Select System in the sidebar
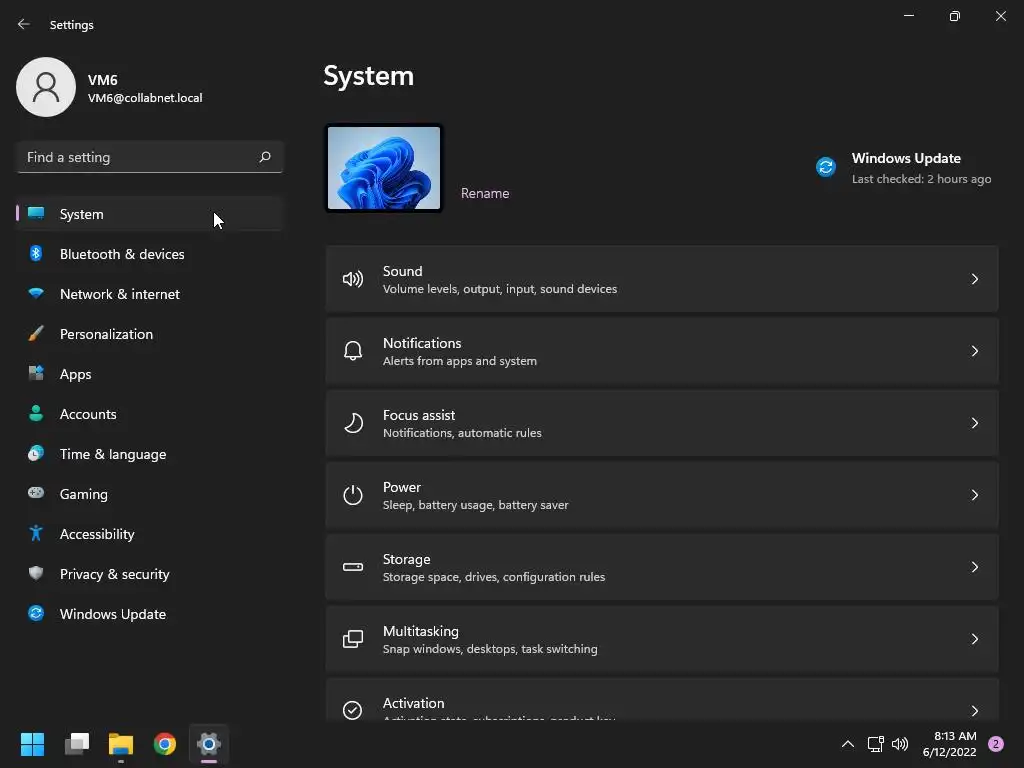Screen dimensions: 1024x768 pos(150,214)
